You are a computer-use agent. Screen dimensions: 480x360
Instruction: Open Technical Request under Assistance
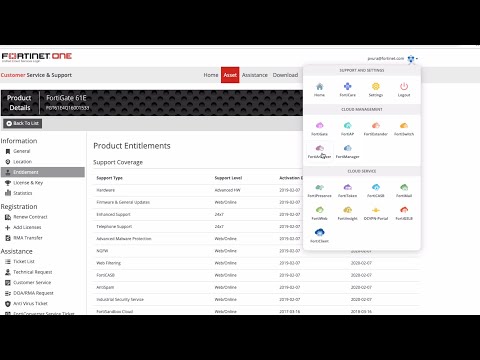pyautogui.click(x=29, y=272)
